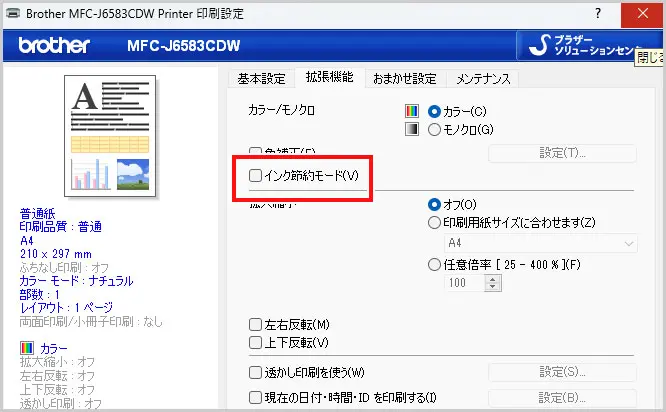
Task: Click the scaling percentage field showing 100
Action: (x=465, y=283)
